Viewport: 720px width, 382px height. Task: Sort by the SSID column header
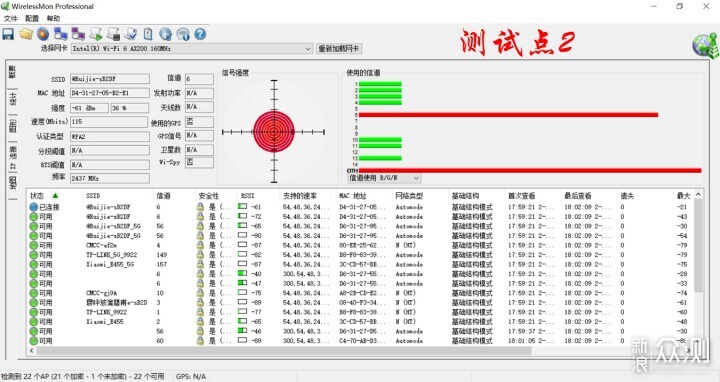tap(93, 196)
